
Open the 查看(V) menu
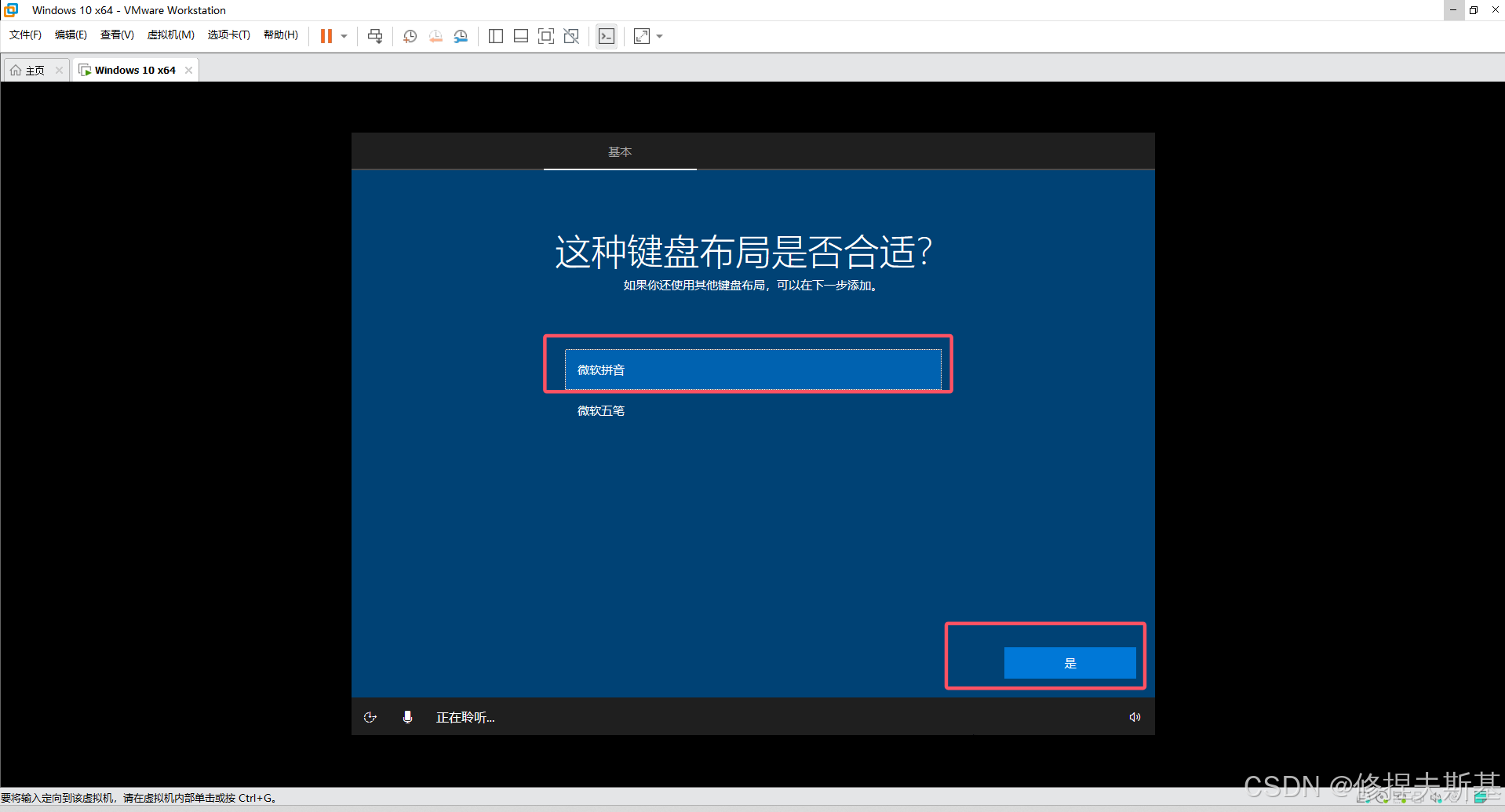tap(117, 35)
